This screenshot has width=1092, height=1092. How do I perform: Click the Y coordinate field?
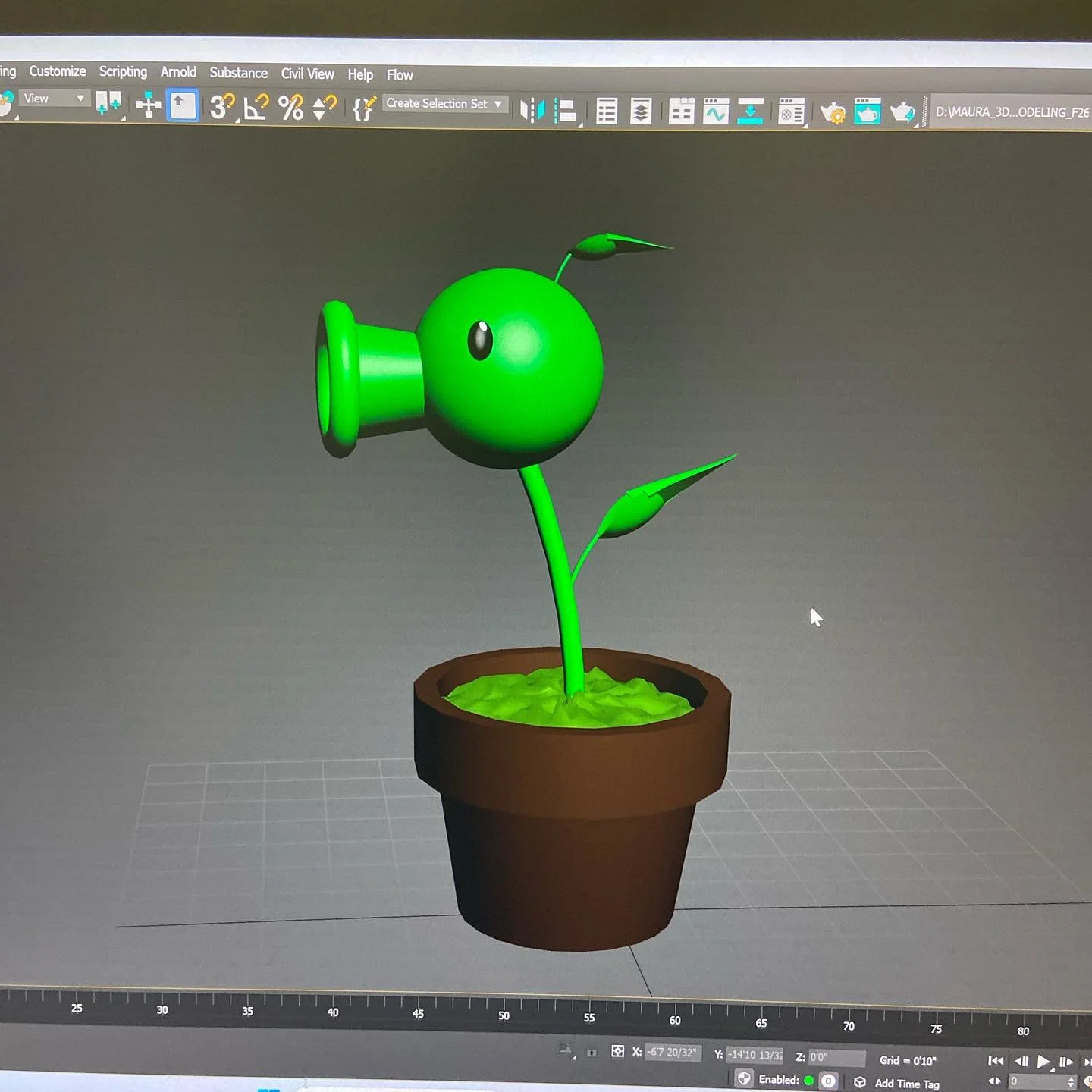click(755, 1055)
